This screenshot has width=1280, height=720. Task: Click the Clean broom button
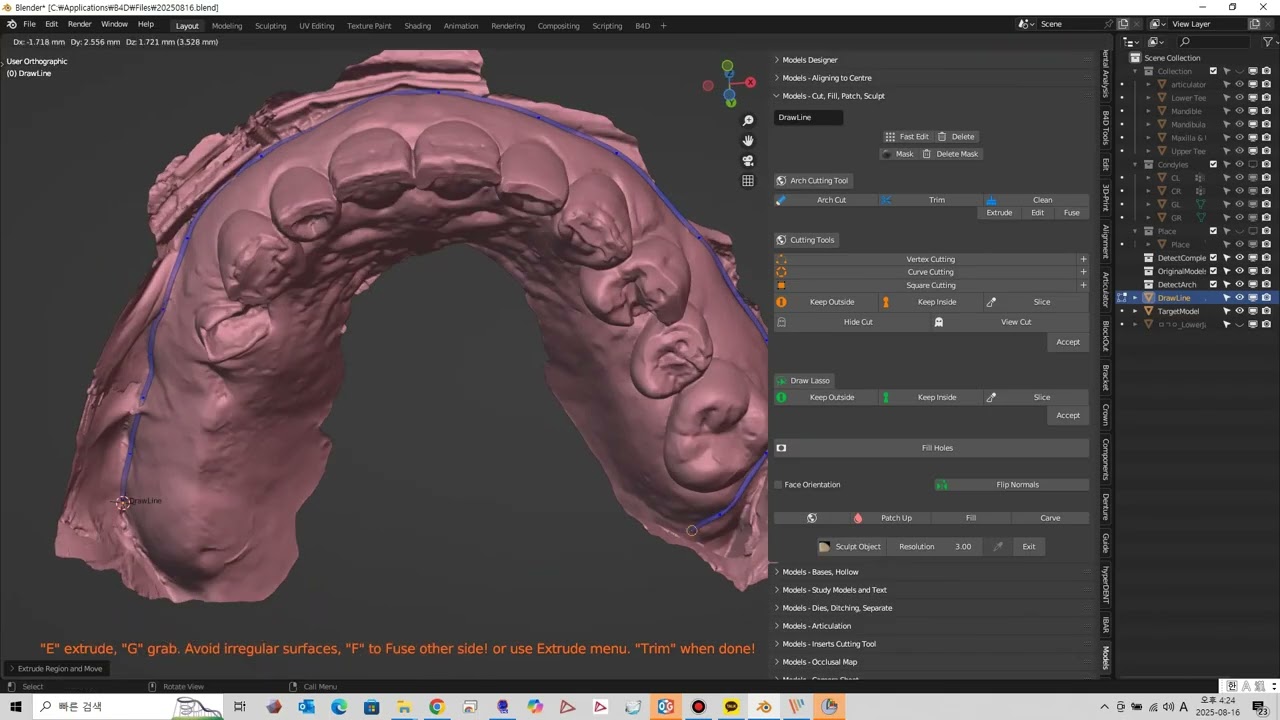1036,200
